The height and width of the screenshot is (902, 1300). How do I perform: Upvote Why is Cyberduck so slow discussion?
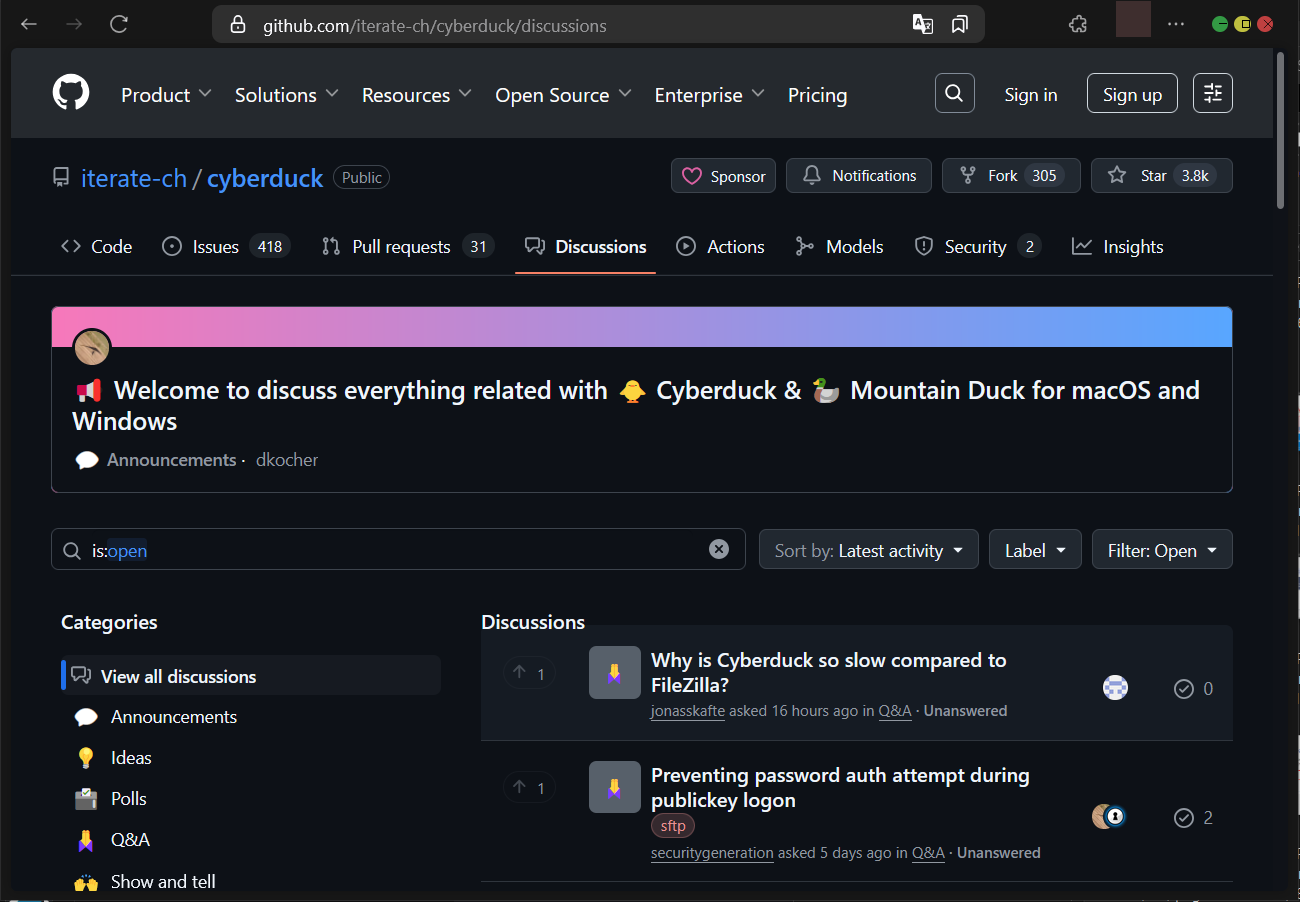point(529,673)
